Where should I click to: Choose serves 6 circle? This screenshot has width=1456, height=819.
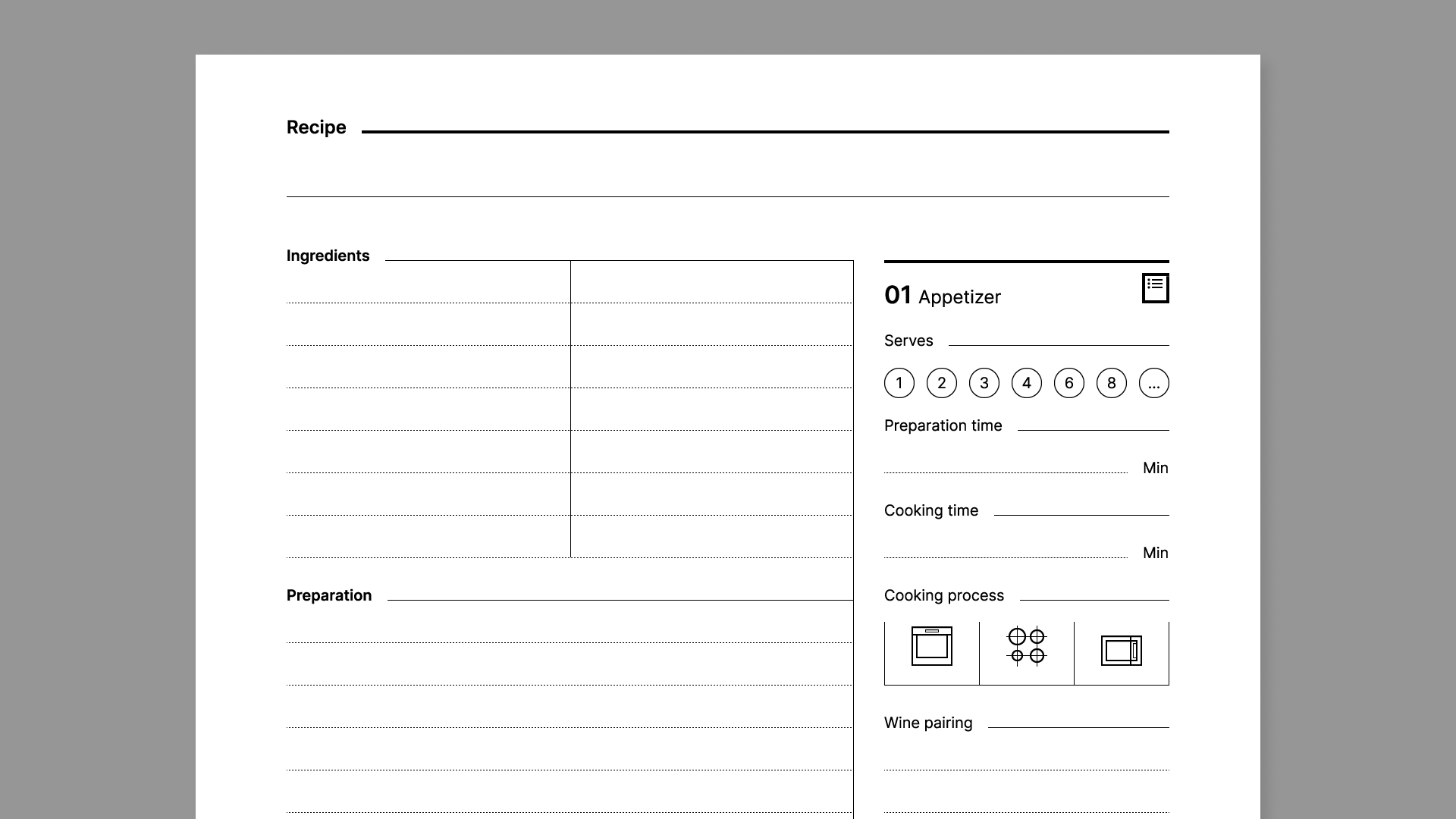(1068, 383)
